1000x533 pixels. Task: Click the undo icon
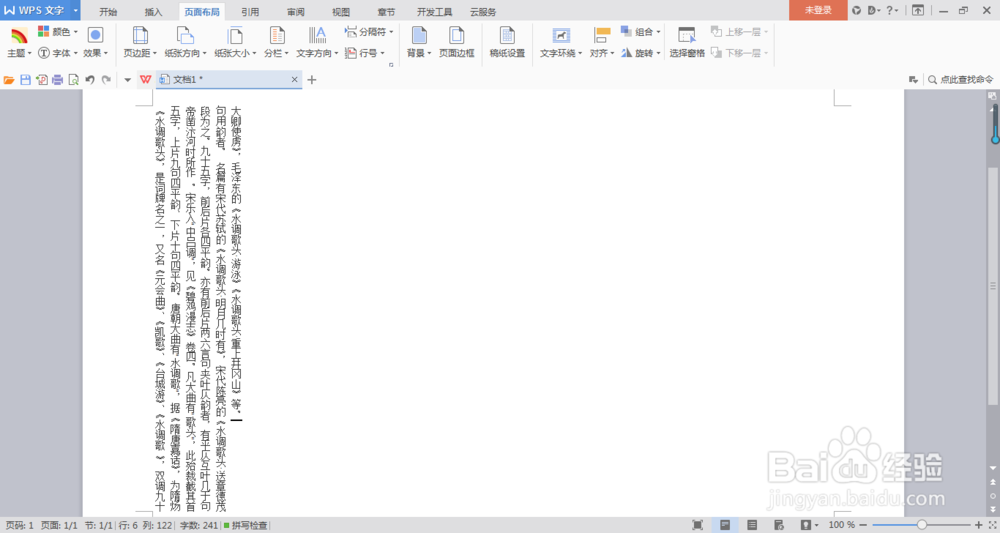click(90, 80)
